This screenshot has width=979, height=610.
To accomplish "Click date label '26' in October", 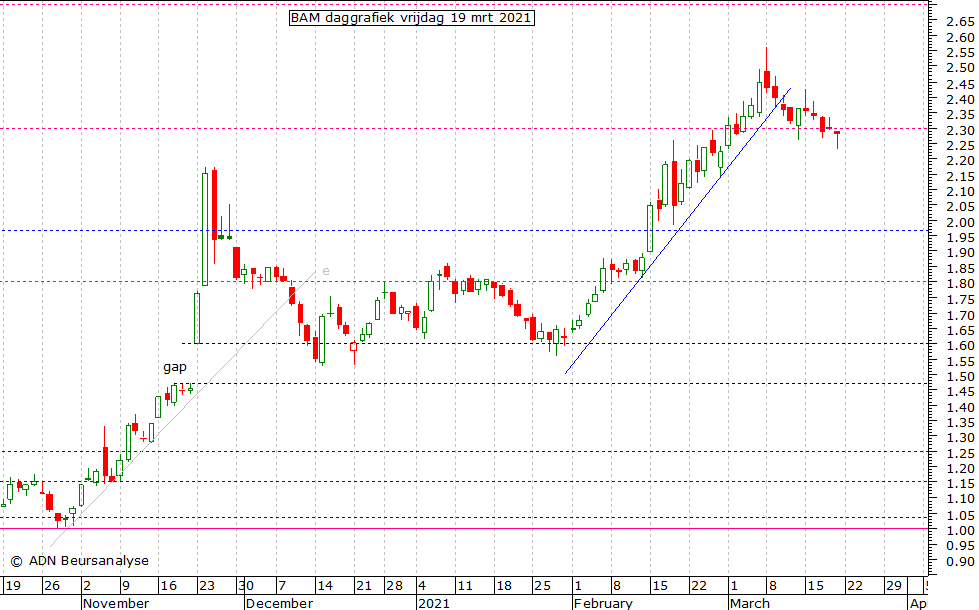I will 52,586.
